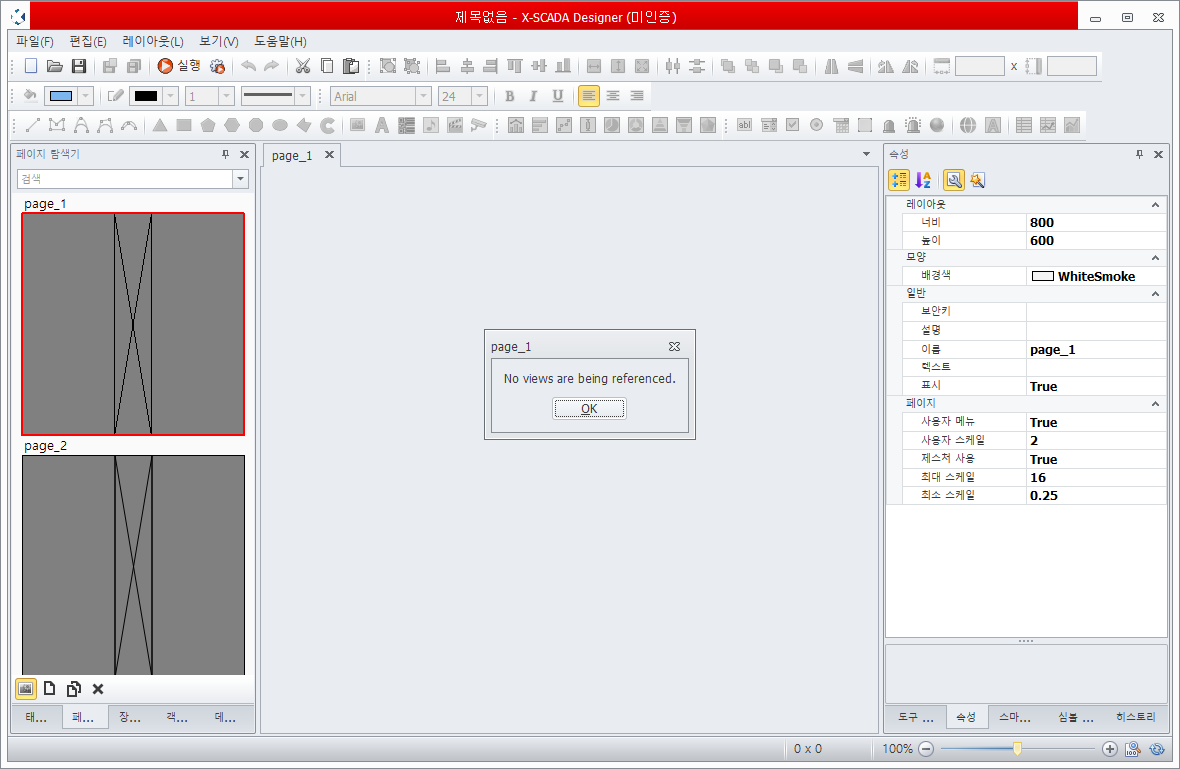Insert a checkbox control from the toolbar
1180x769 pixels.
[792, 125]
